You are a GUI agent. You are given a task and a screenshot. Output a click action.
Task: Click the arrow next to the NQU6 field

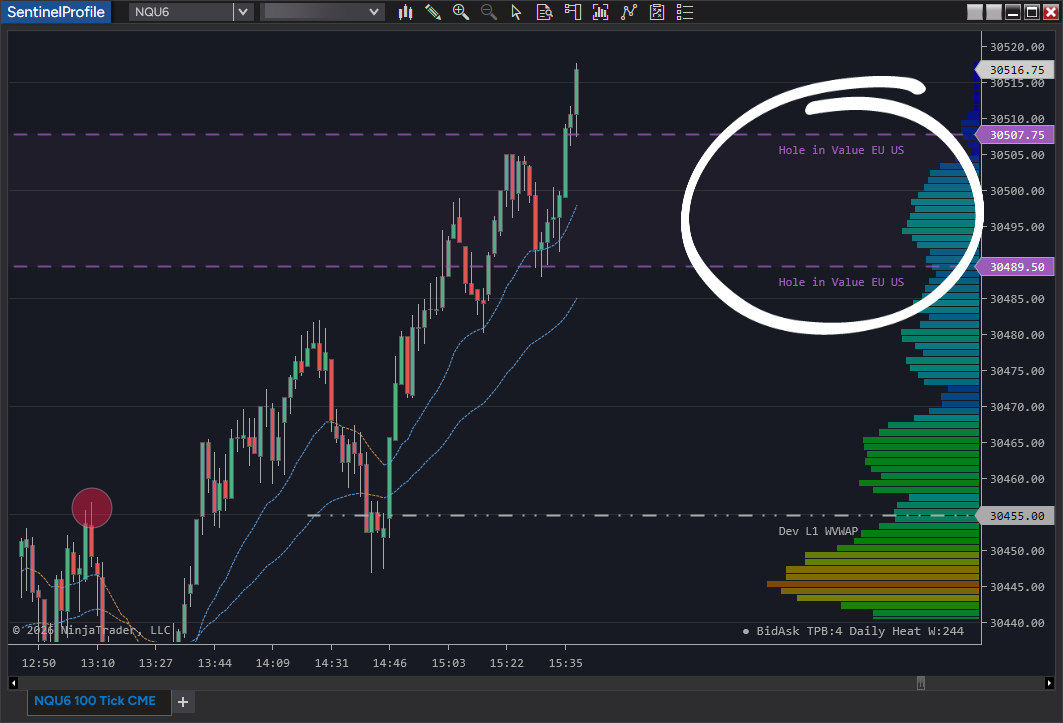(243, 12)
